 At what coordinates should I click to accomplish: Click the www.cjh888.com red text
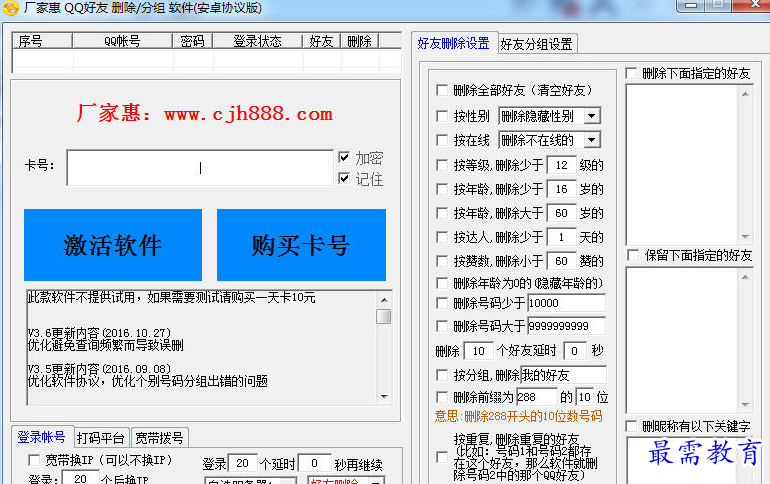(248, 114)
